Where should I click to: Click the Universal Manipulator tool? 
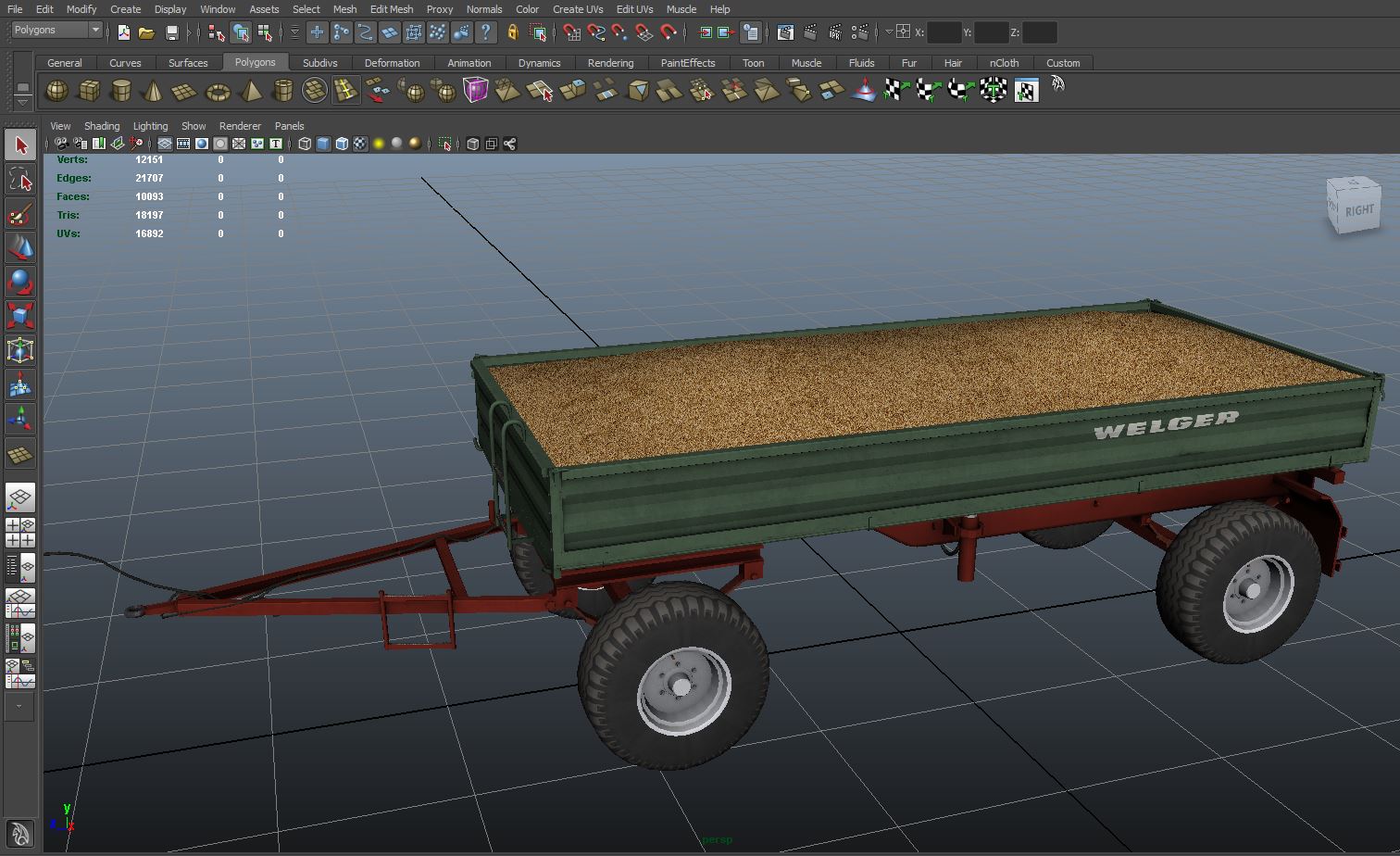(x=20, y=349)
